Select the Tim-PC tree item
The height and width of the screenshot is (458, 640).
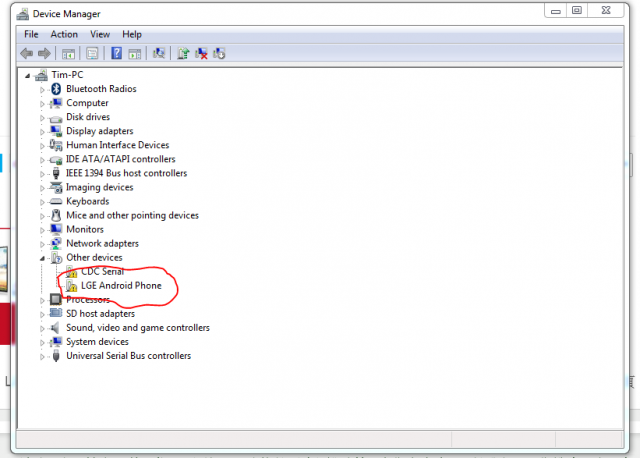pos(67,75)
